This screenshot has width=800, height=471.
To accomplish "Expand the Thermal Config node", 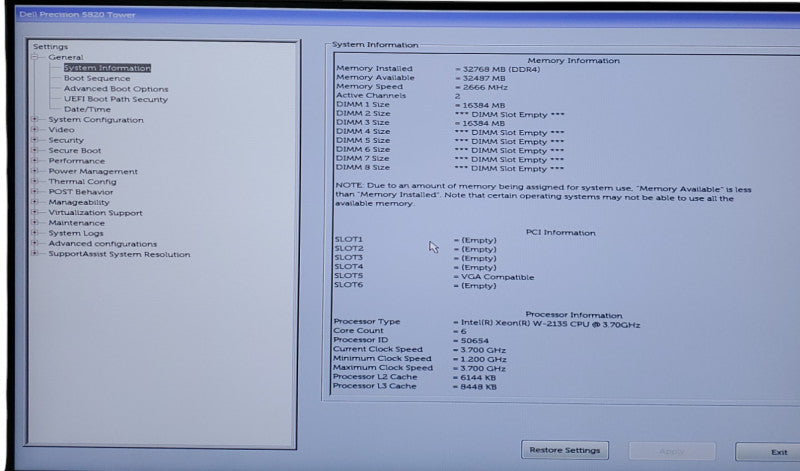I will click(35, 181).
